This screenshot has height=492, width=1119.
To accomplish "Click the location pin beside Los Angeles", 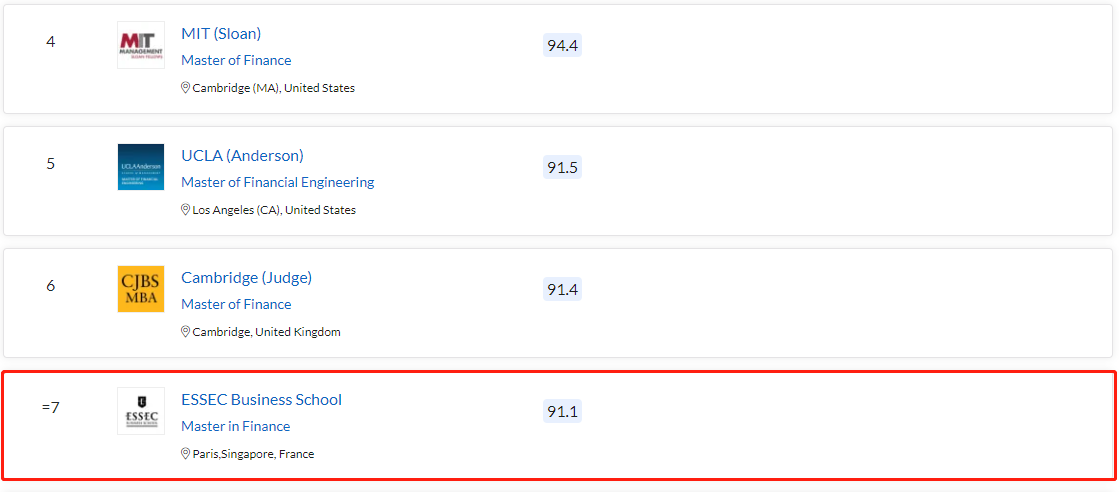I will pos(185,210).
